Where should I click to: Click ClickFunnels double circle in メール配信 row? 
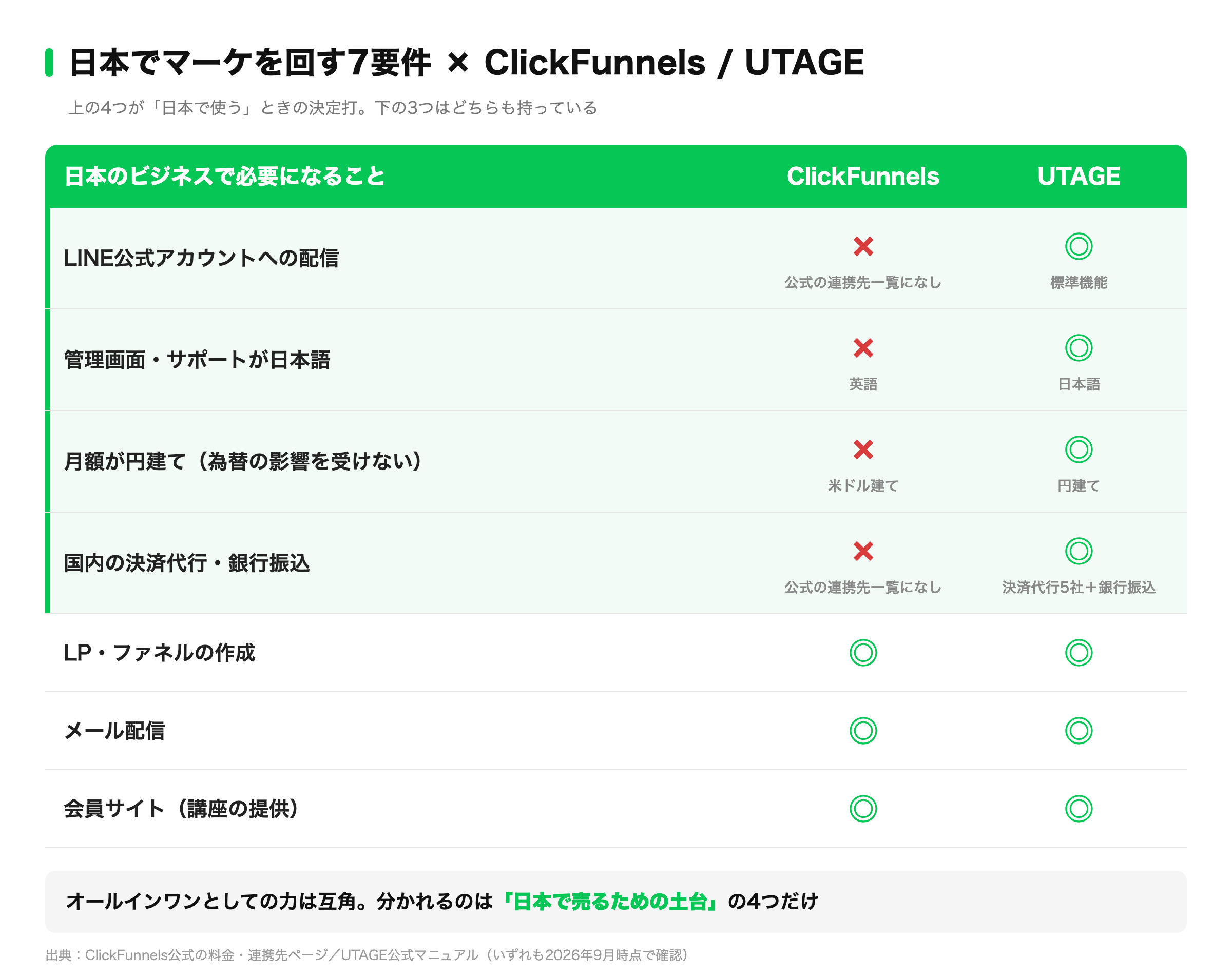tap(863, 730)
